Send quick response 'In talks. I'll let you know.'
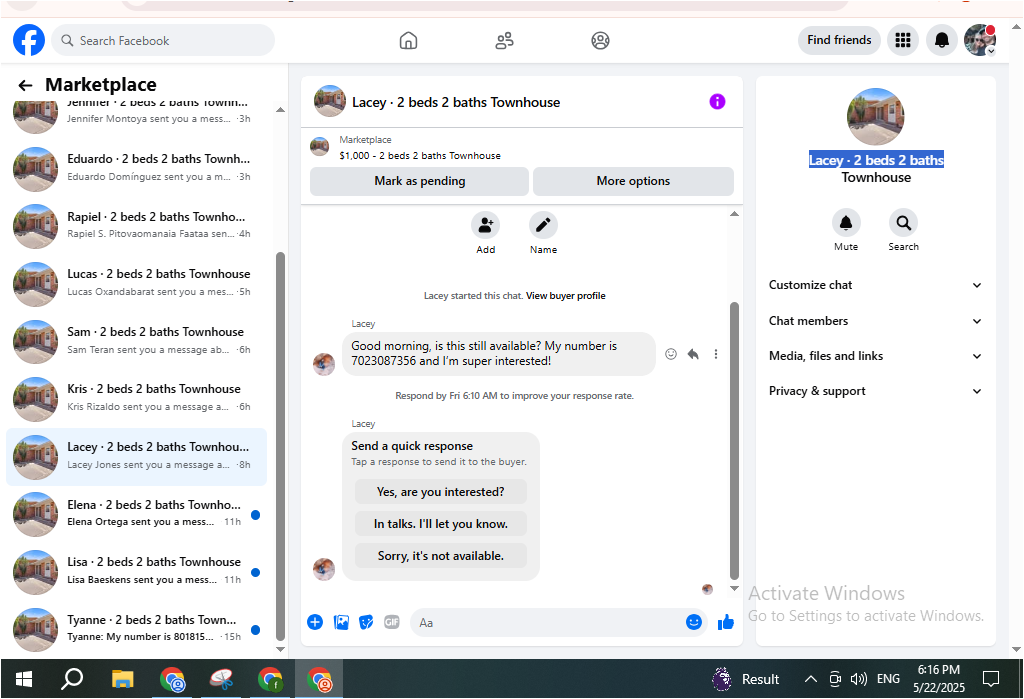The height and width of the screenshot is (699, 1024). pyautogui.click(x=441, y=524)
